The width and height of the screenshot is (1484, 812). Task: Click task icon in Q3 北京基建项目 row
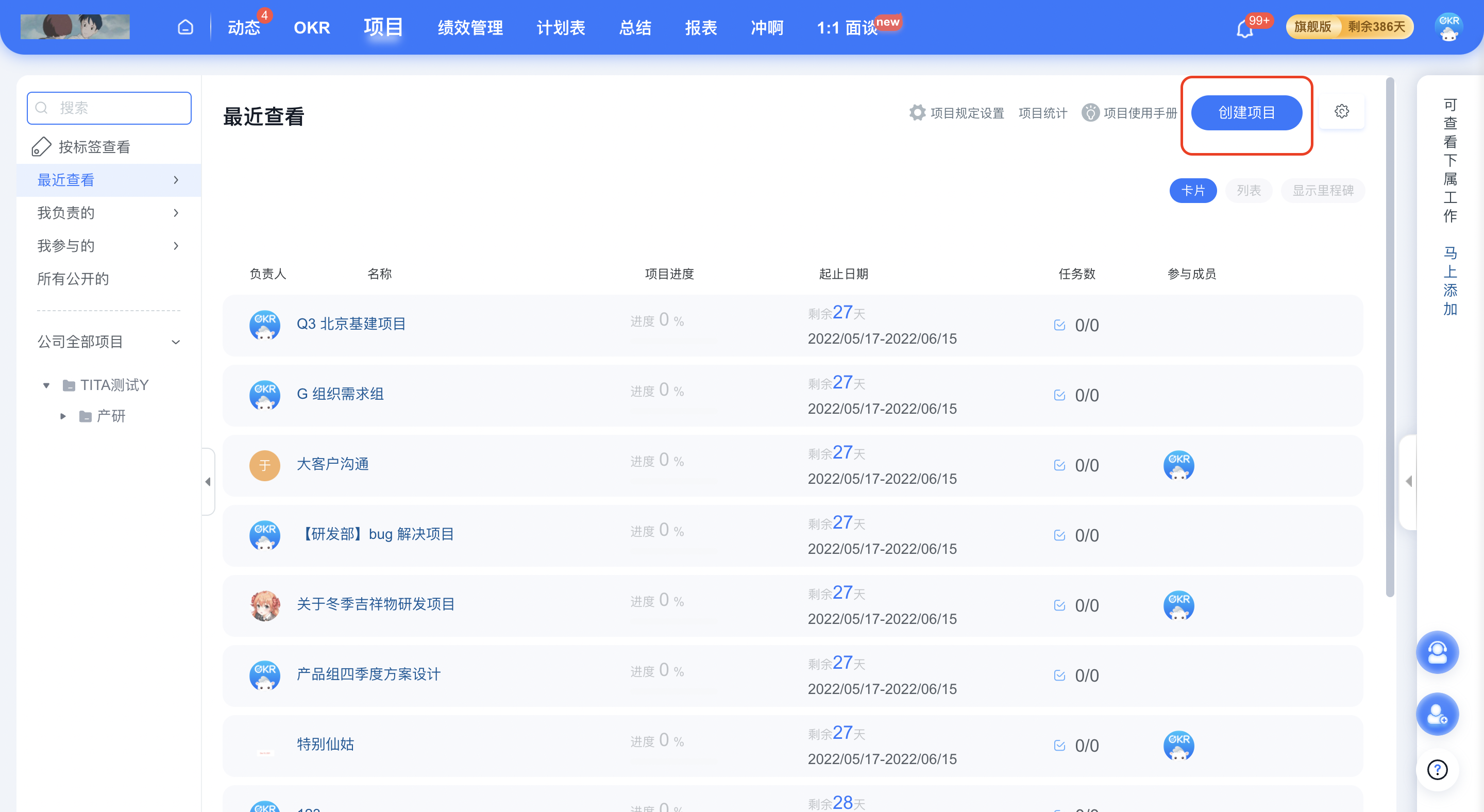pos(1059,325)
